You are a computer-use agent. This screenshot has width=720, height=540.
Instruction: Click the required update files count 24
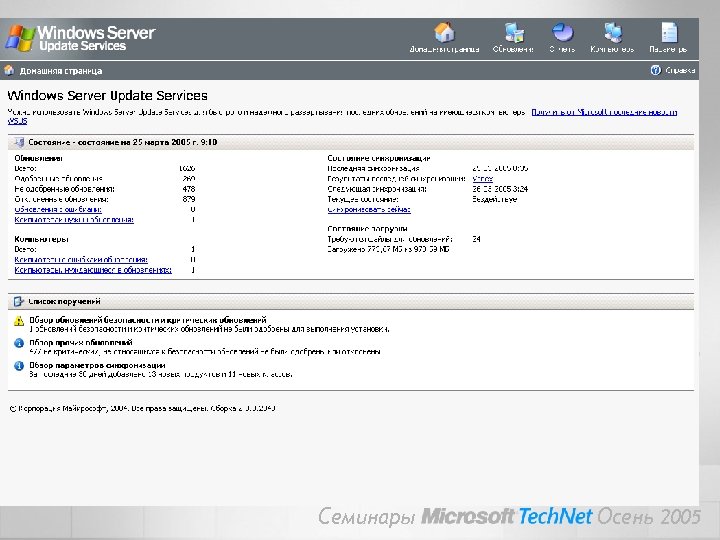point(476,239)
